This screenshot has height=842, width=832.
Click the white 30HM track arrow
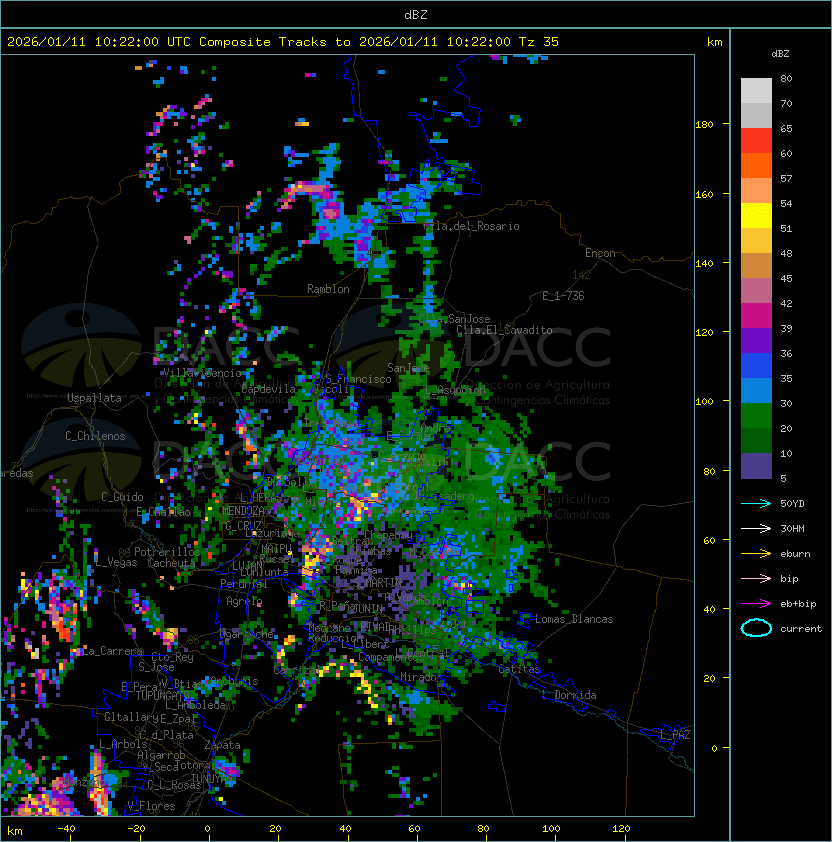[756, 528]
